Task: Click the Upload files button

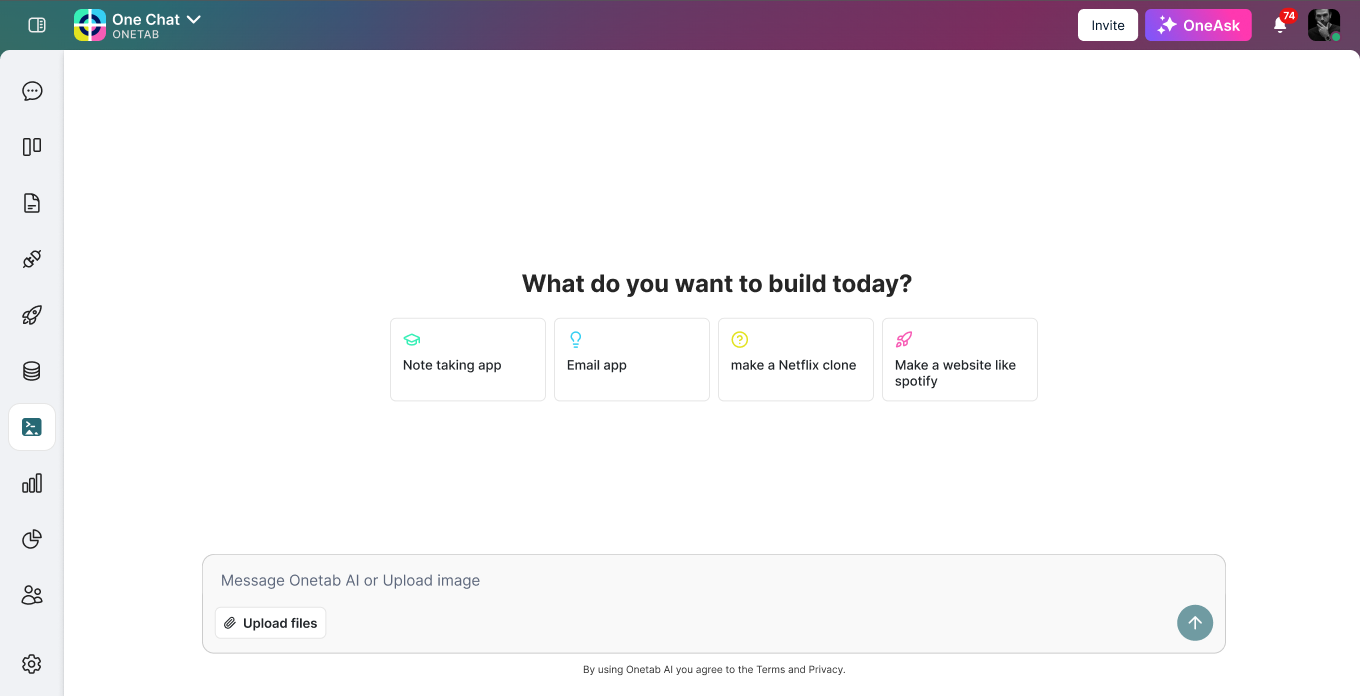Action: coord(270,622)
